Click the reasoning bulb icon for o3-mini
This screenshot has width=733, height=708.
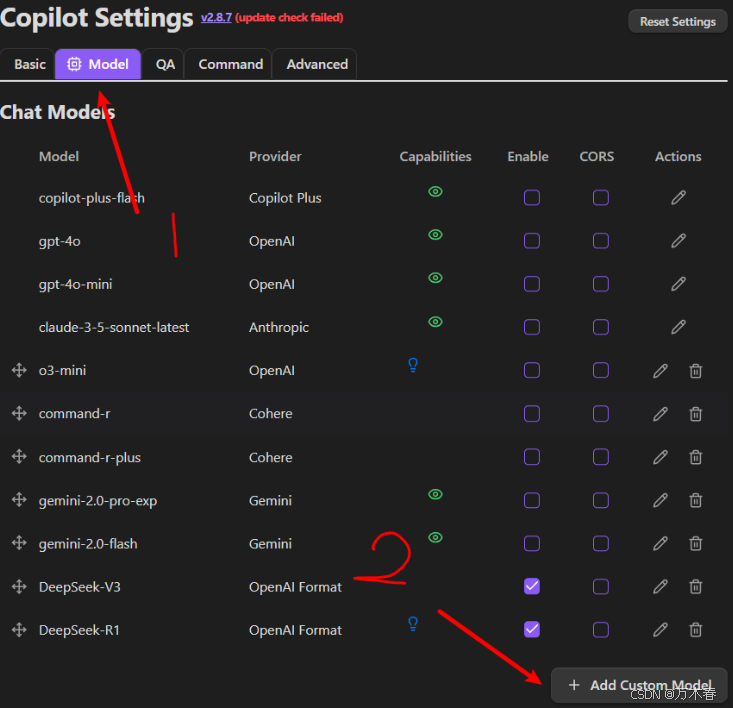click(x=413, y=365)
